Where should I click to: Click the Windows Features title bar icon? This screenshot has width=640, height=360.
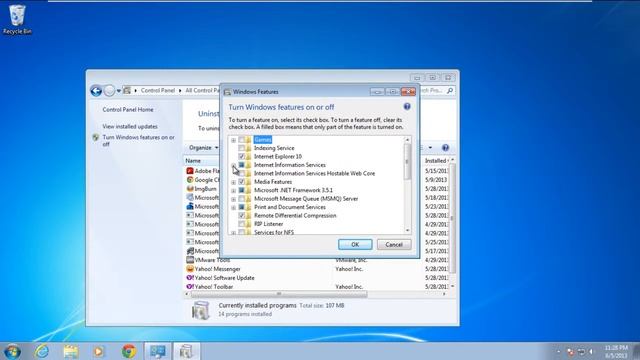click(x=227, y=92)
